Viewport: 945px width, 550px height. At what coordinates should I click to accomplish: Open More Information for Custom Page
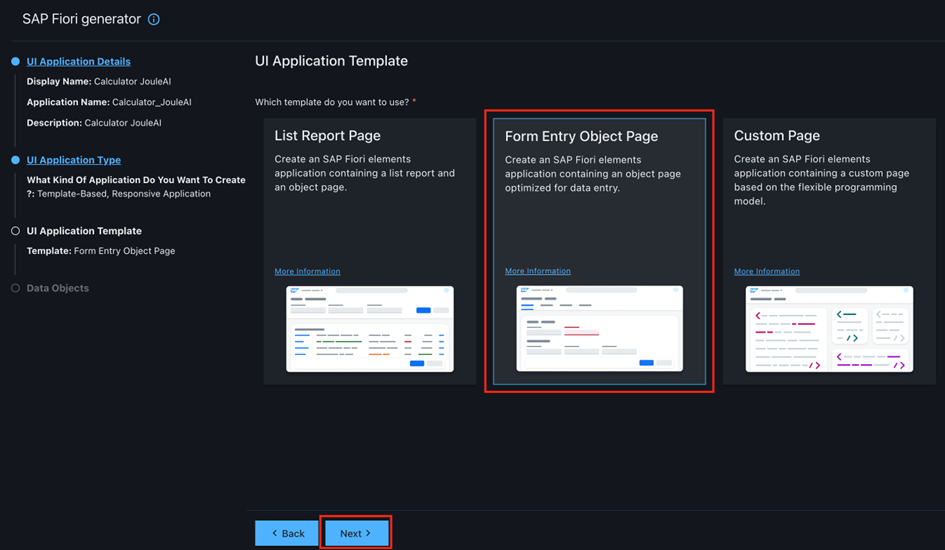tap(767, 271)
